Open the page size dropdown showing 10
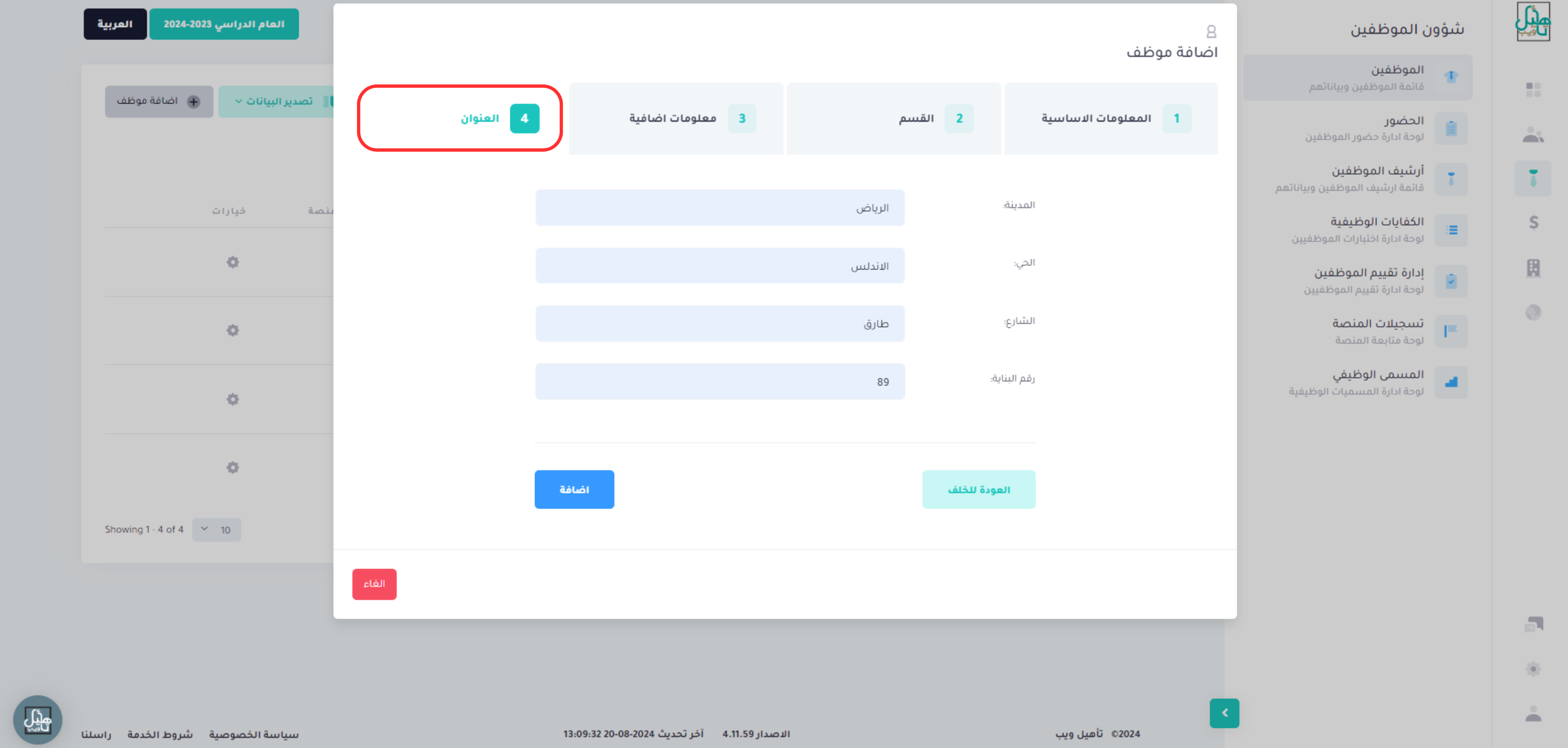Image resolution: width=1568 pixels, height=748 pixels. [x=217, y=530]
